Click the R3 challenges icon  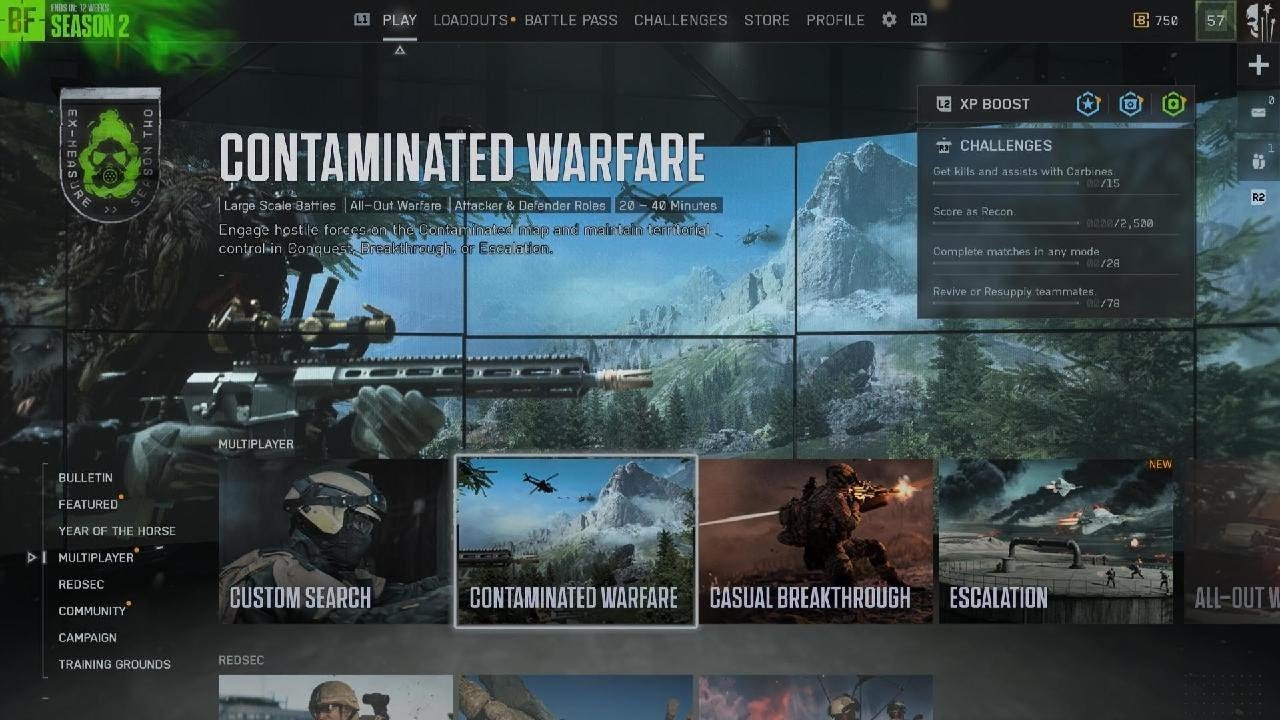pos(943,146)
